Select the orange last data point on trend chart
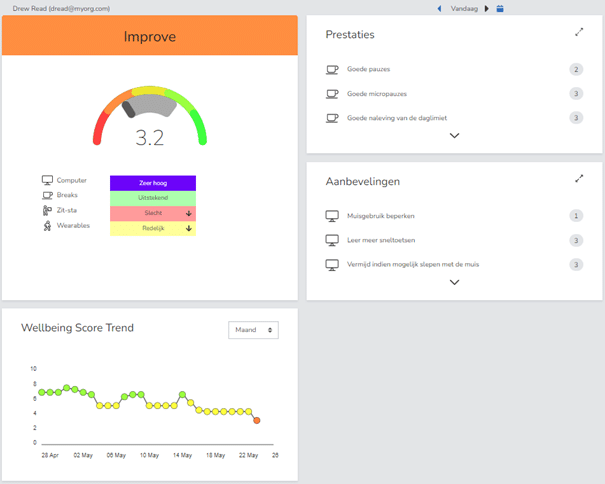Screen dimensions: 605x484 [x=257, y=420]
